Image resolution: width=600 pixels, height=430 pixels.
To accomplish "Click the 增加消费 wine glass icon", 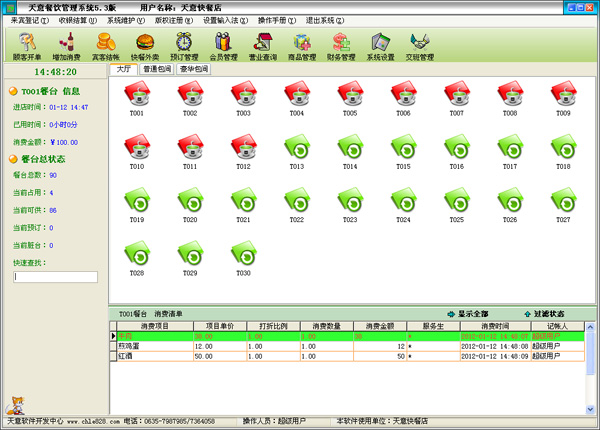I will [68, 45].
